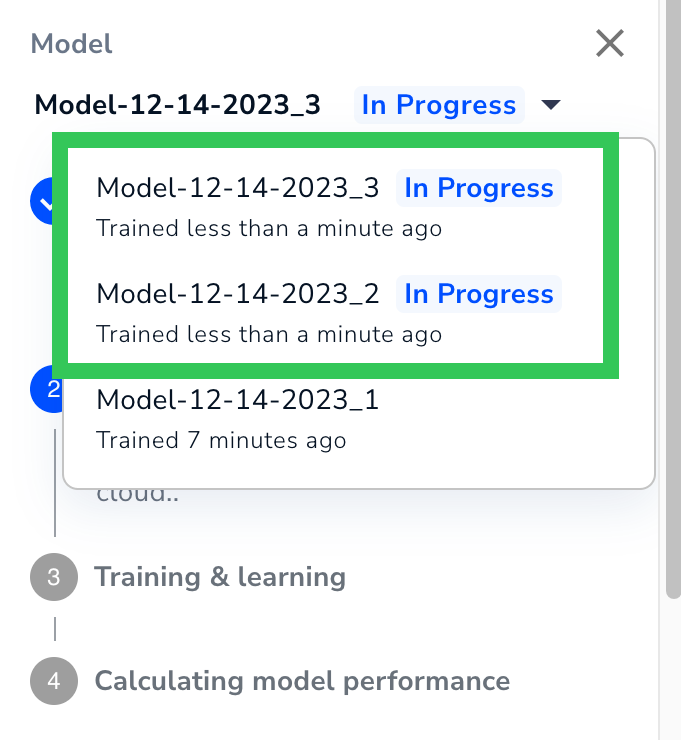Click the step 3 circle icon
Screen dimensions: 681x740
click(54, 577)
